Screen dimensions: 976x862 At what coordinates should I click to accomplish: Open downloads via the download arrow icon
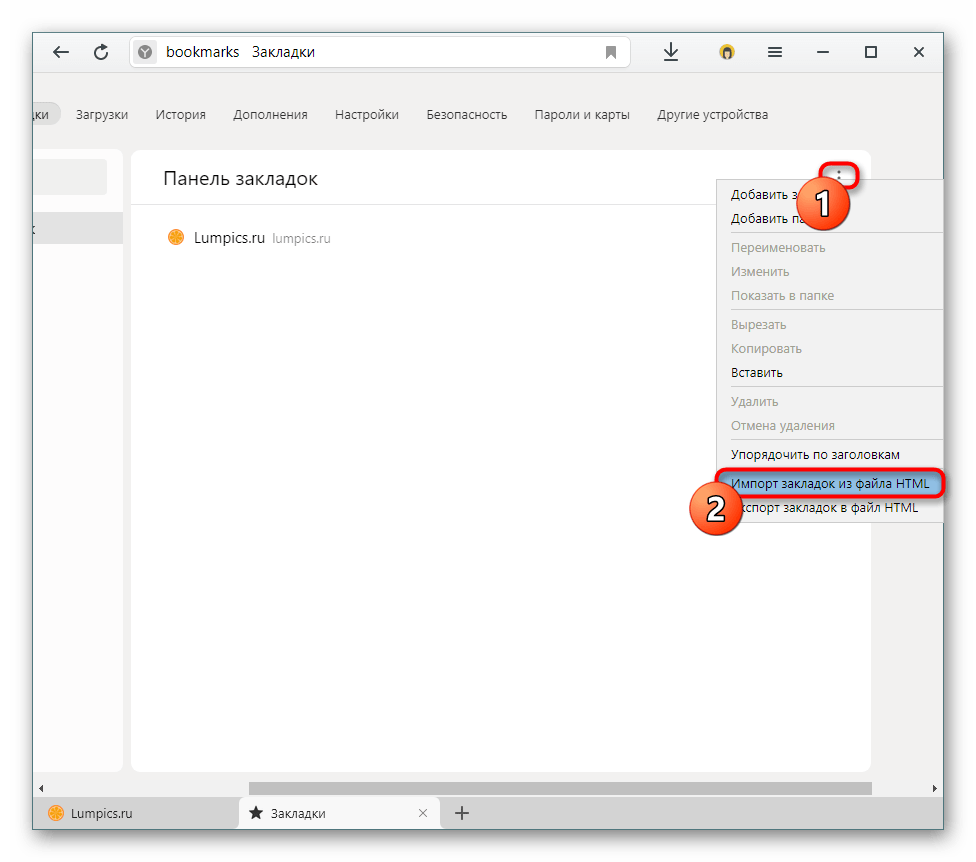(x=671, y=52)
